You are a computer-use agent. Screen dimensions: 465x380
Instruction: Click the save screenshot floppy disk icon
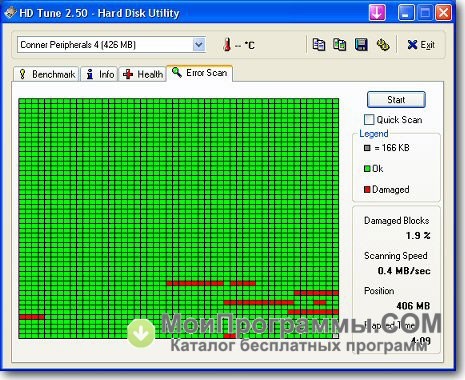pos(361,45)
